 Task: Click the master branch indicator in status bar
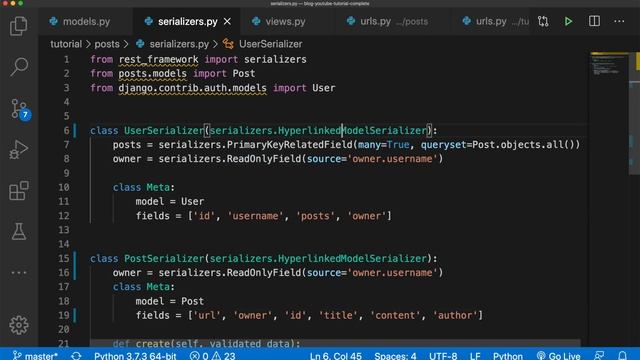tap(35, 356)
